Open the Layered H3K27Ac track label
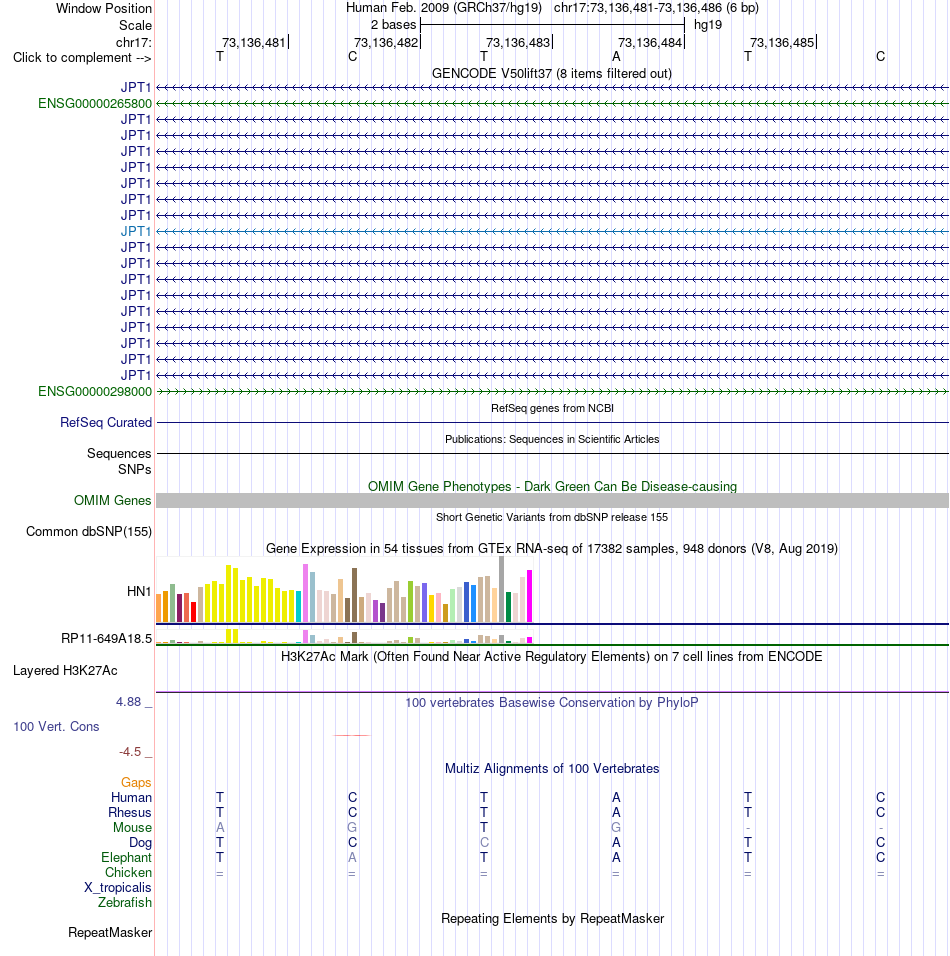This screenshot has width=950, height=956. point(65,671)
